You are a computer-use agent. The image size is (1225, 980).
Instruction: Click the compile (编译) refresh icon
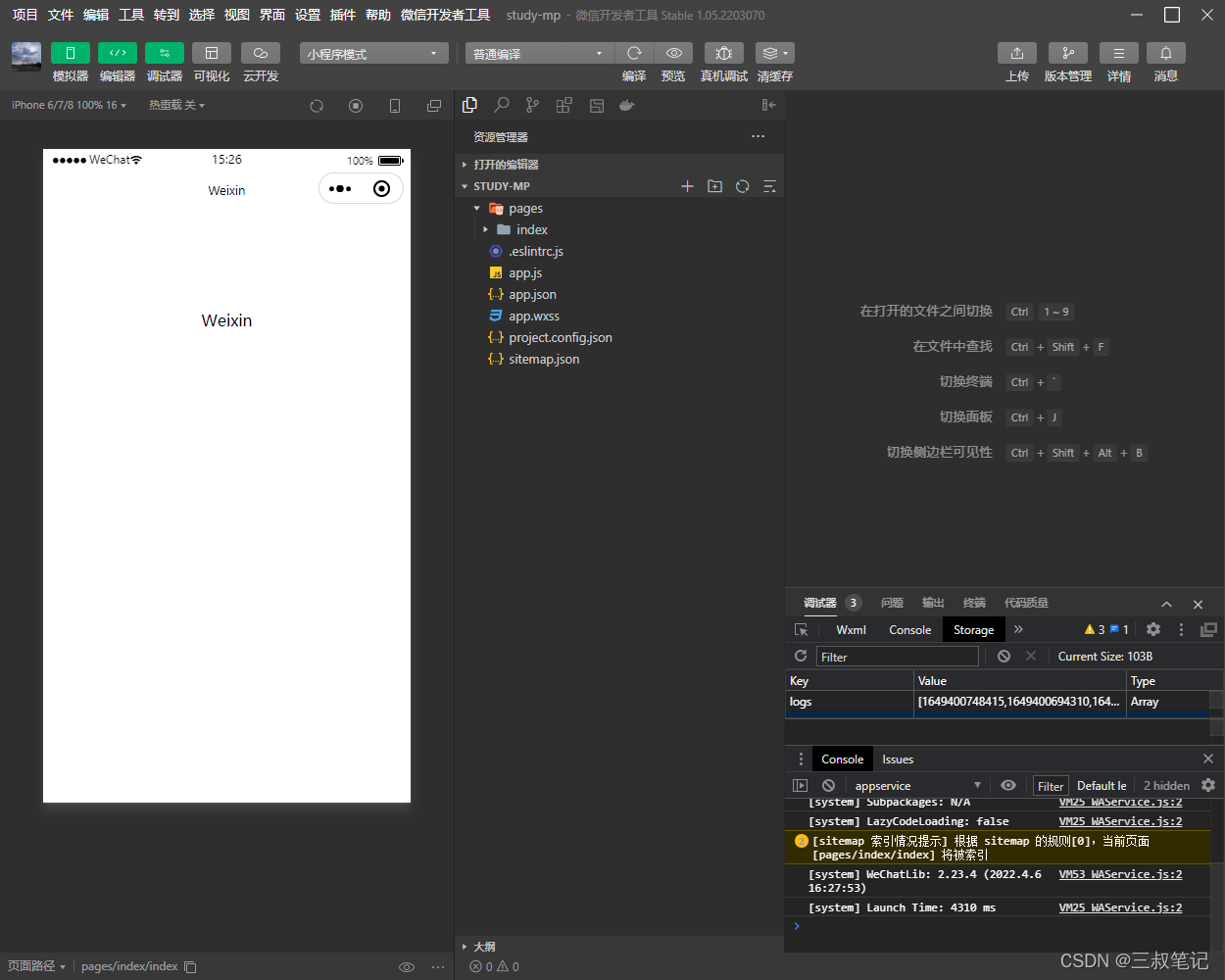click(634, 53)
